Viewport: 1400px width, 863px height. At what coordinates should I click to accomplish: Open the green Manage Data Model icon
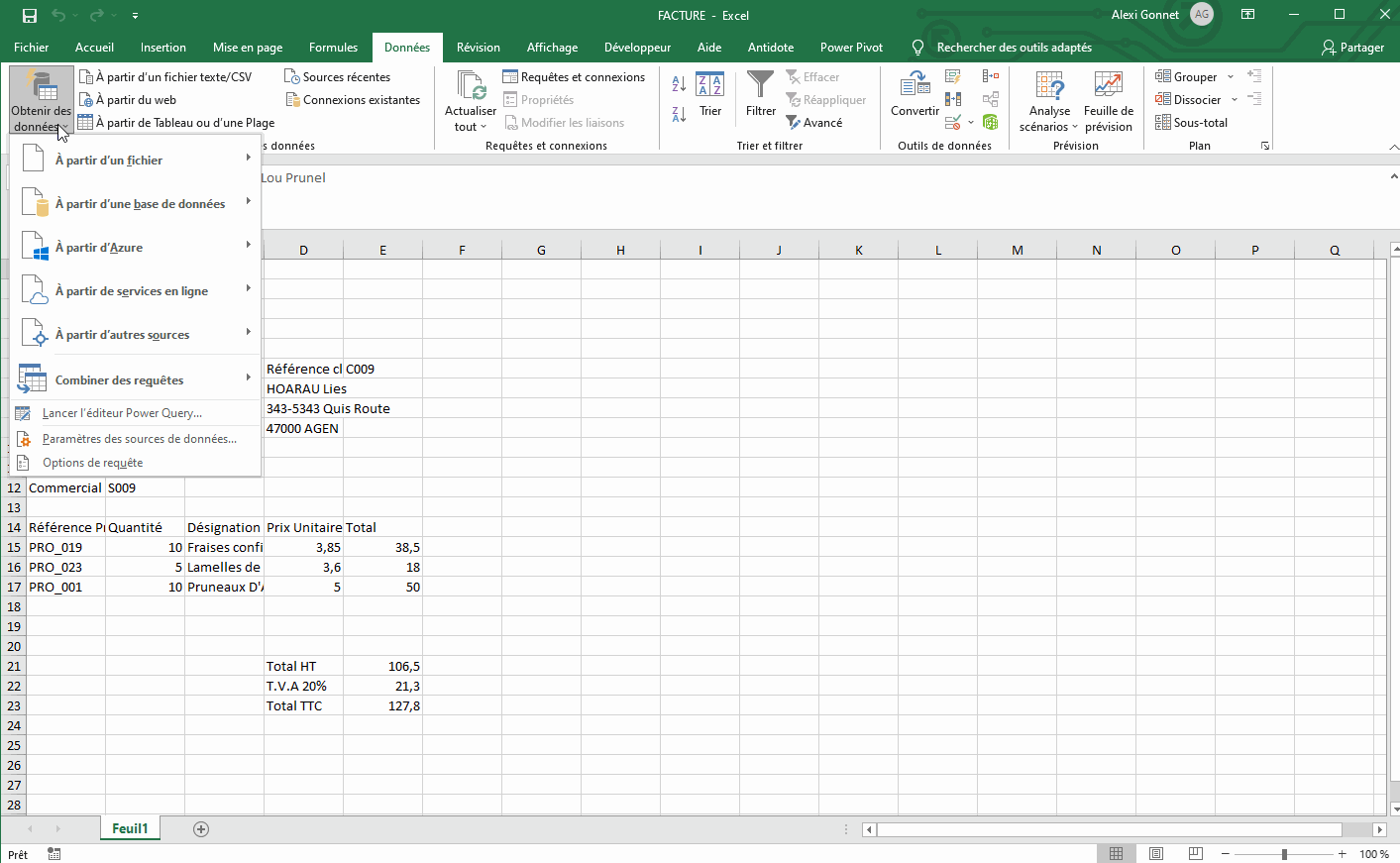tap(990, 122)
